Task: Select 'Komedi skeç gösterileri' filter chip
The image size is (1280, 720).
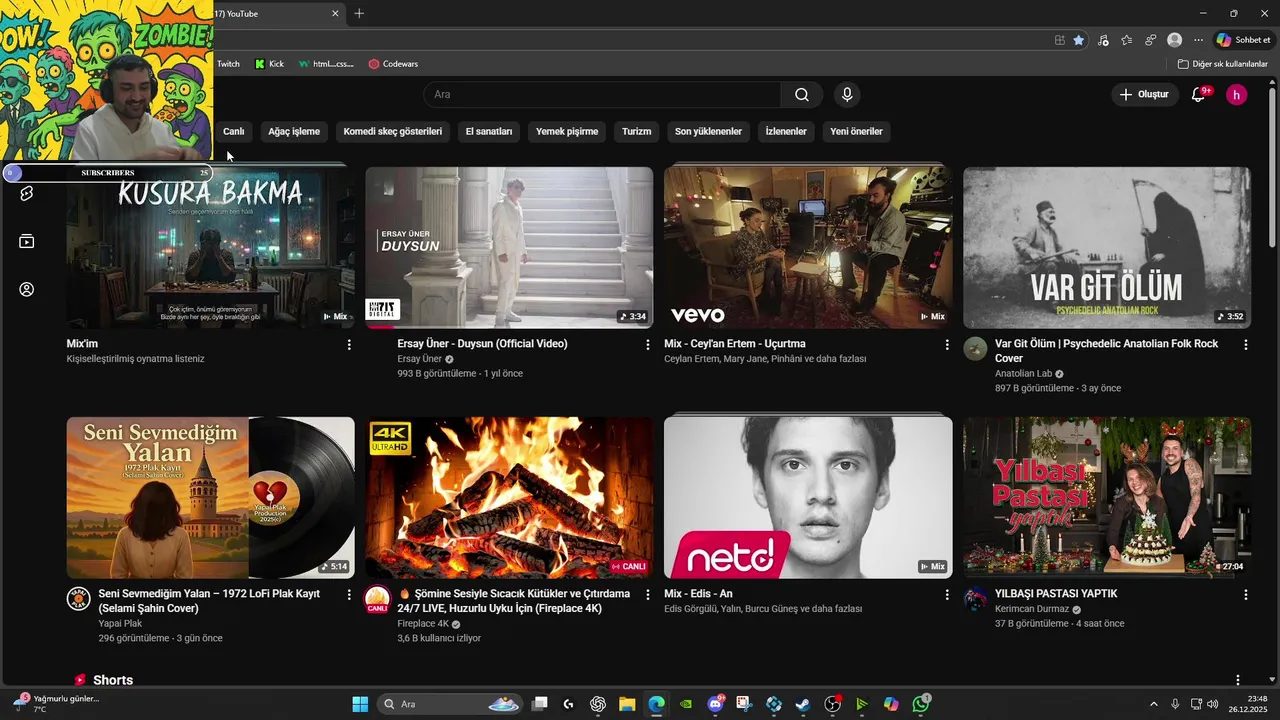Action: (x=392, y=131)
